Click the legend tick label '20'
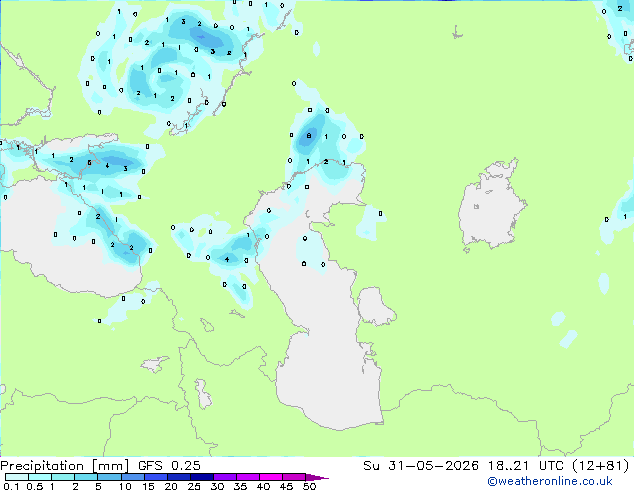The height and width of the screenshot is (490, 634). pyautogui.click(x=171, y=486)
